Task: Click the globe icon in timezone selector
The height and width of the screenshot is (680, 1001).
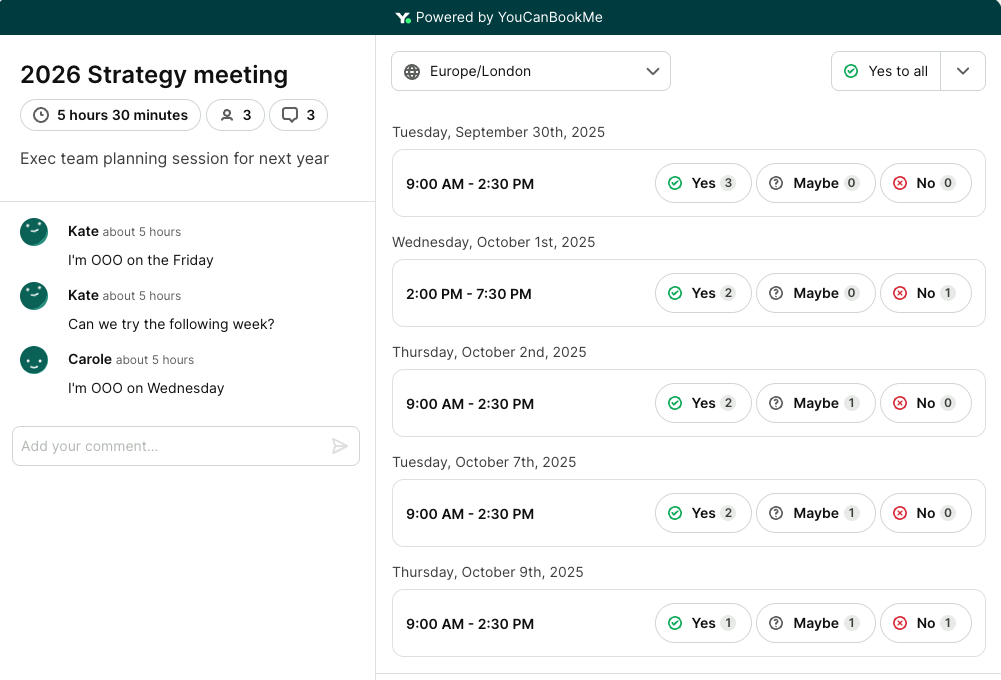Action: [411, 72]
